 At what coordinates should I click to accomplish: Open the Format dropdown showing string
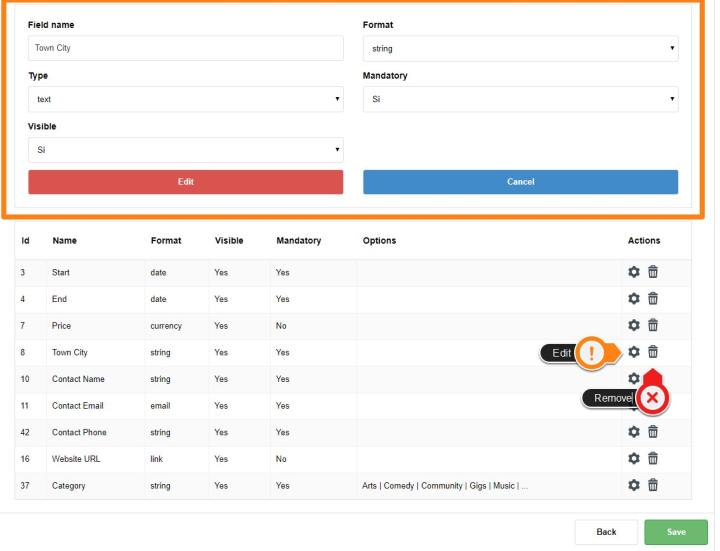pyautogui.click(x=520, y=49)
